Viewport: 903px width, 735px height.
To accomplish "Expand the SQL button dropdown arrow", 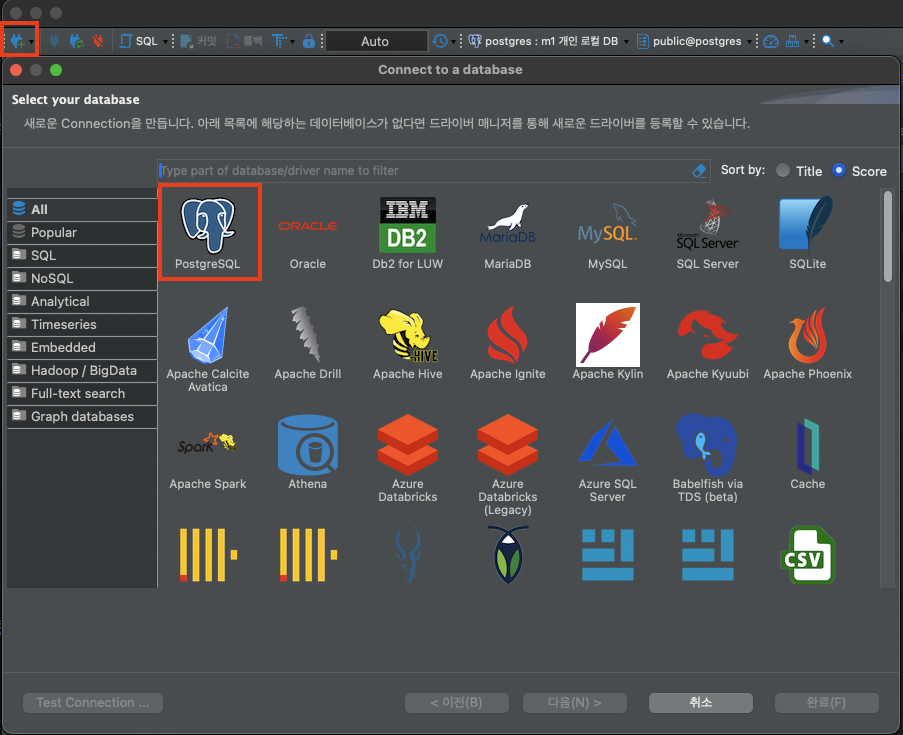I will [165, 41].
